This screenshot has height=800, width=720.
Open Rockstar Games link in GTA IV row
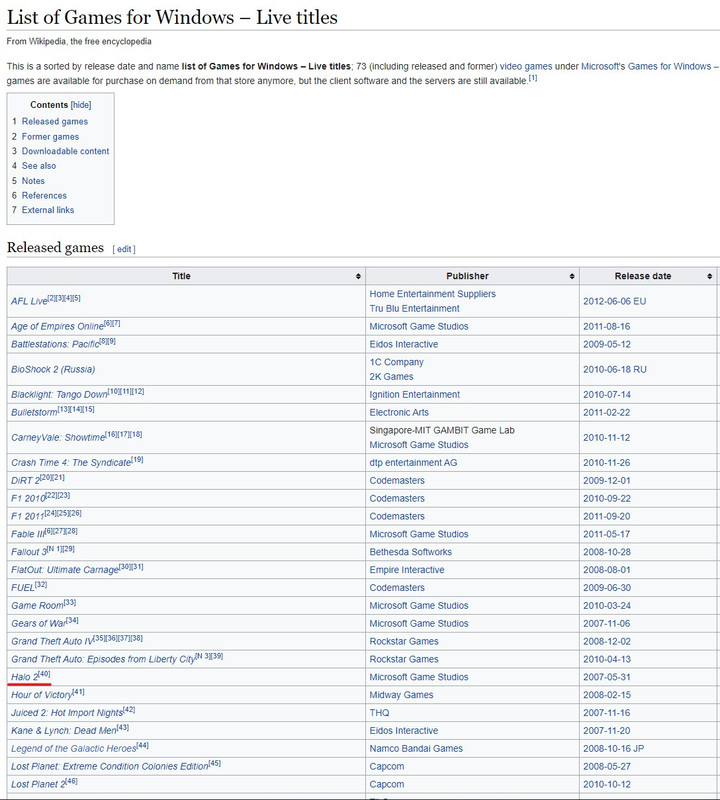(x=404, y=641)
